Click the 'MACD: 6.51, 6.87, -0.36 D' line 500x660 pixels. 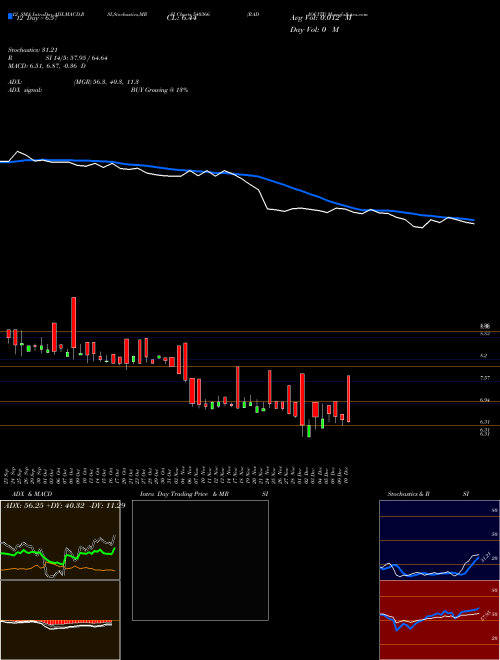point(47,66)
